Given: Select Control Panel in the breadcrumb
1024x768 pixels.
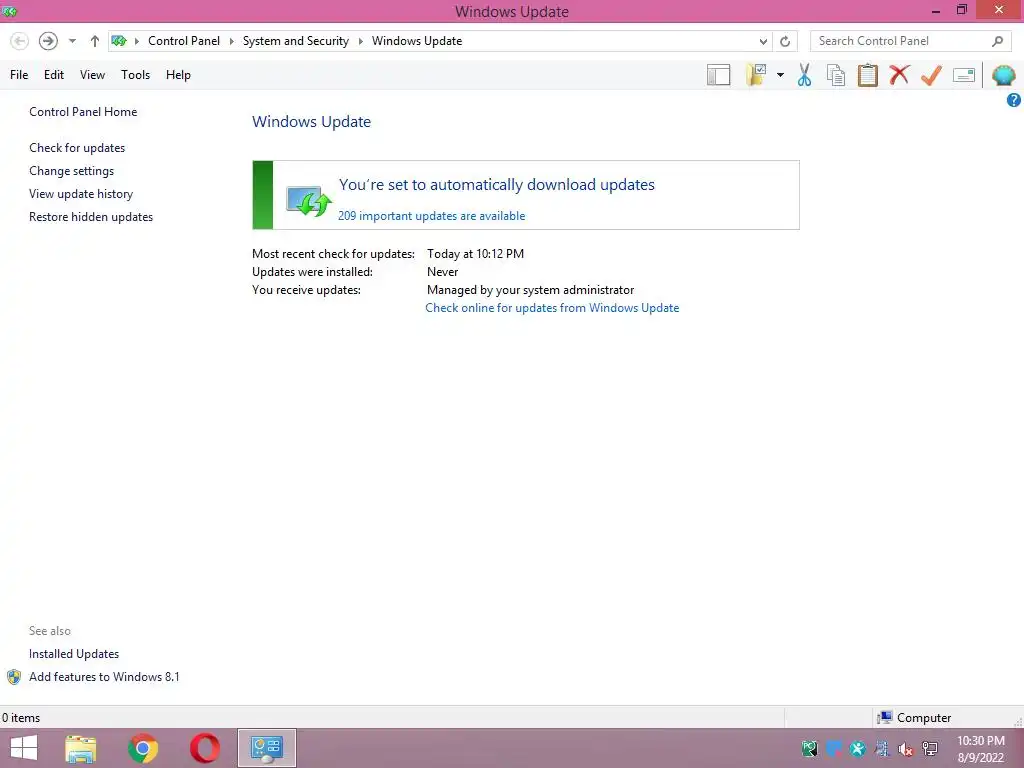Looking at the screenshot, I should (x=184, y=40).
